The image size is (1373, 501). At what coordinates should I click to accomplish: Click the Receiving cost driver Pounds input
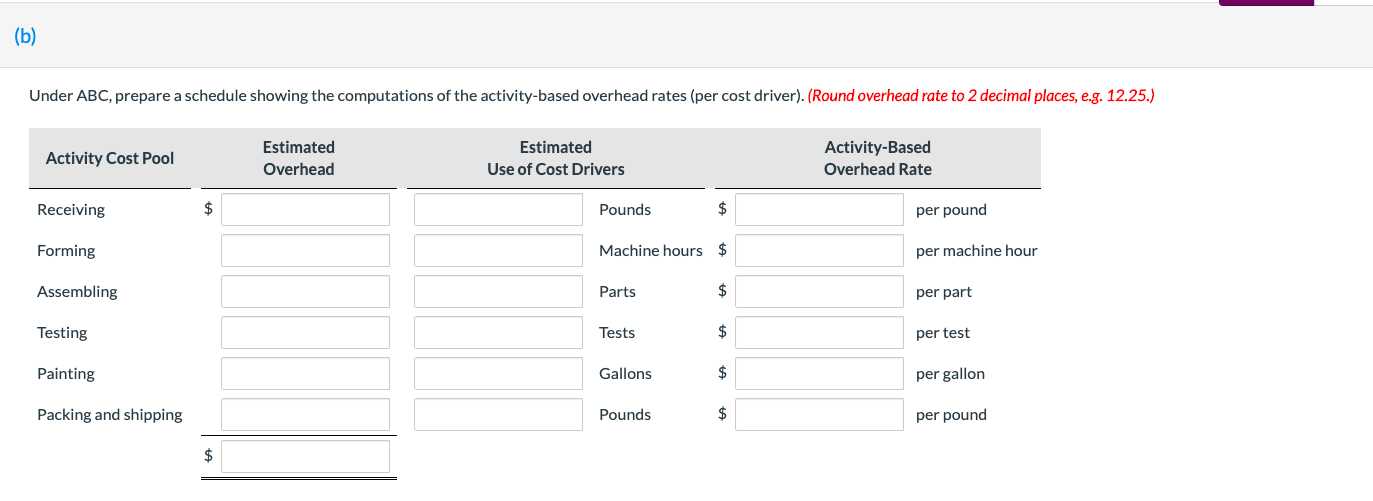(498, 210)
